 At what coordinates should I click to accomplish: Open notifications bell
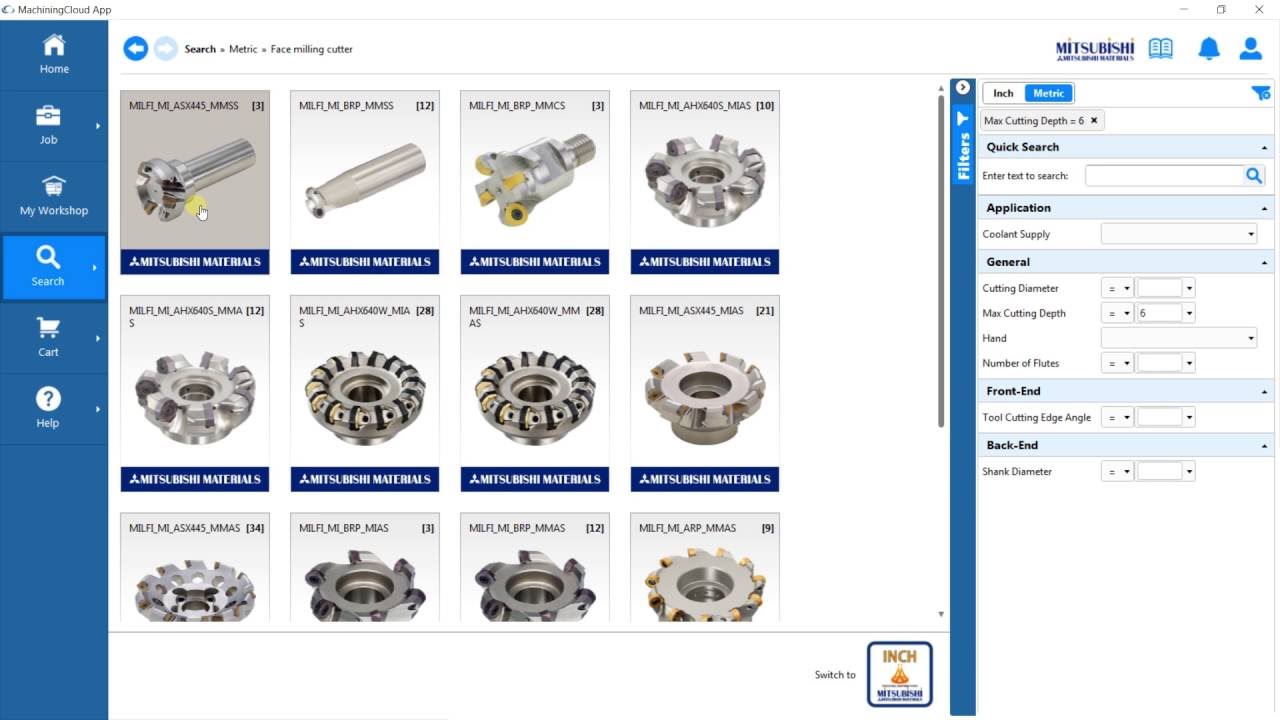pyautogui.click(x=1209, y=49)
